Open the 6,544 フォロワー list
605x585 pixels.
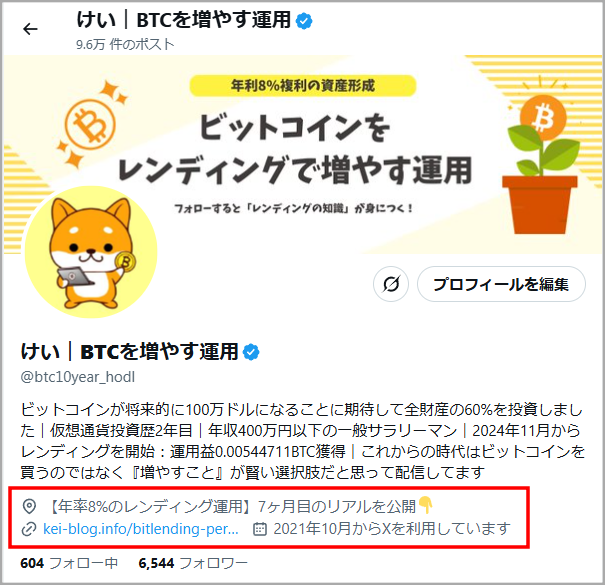click(x=193, y=563)
